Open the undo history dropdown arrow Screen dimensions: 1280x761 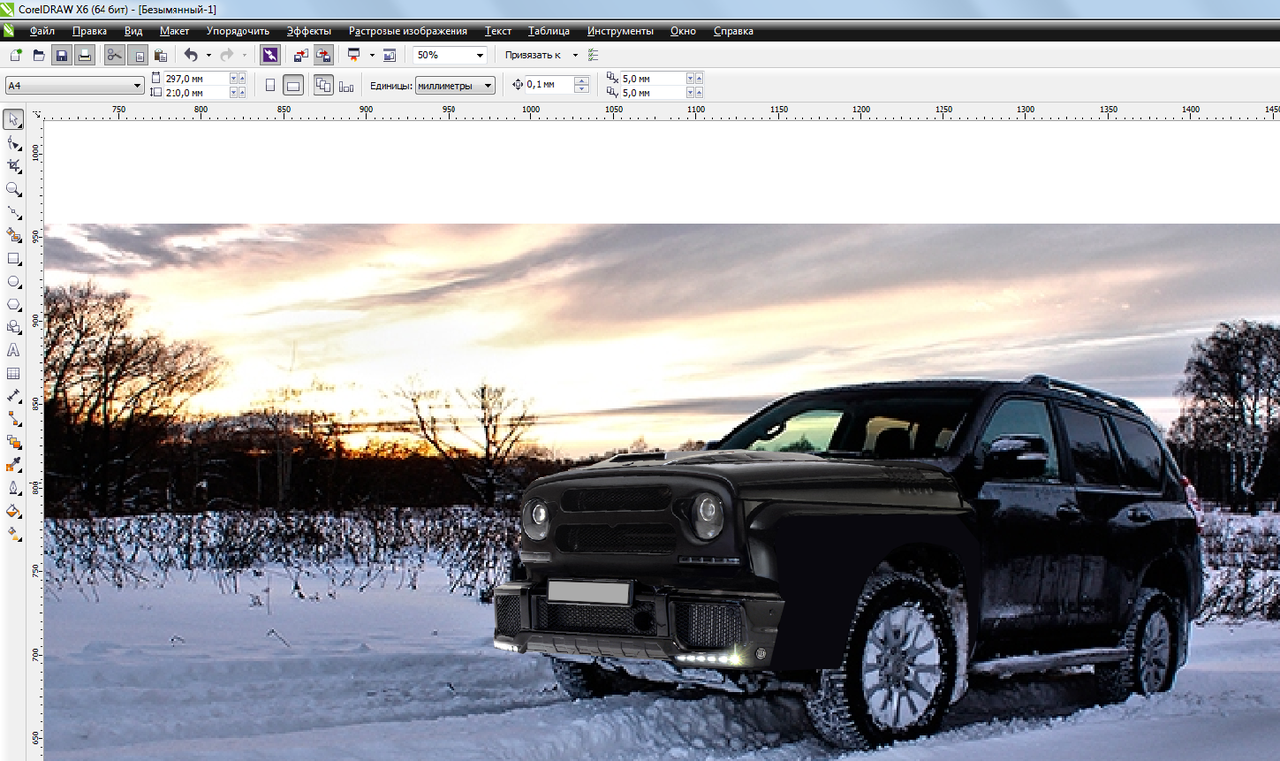point(208,55)
